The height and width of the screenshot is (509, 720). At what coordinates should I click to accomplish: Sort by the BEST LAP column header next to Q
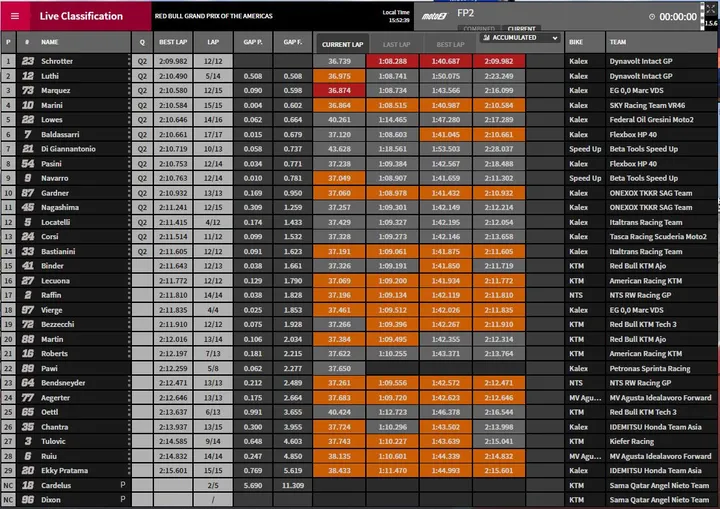[173, 42]
